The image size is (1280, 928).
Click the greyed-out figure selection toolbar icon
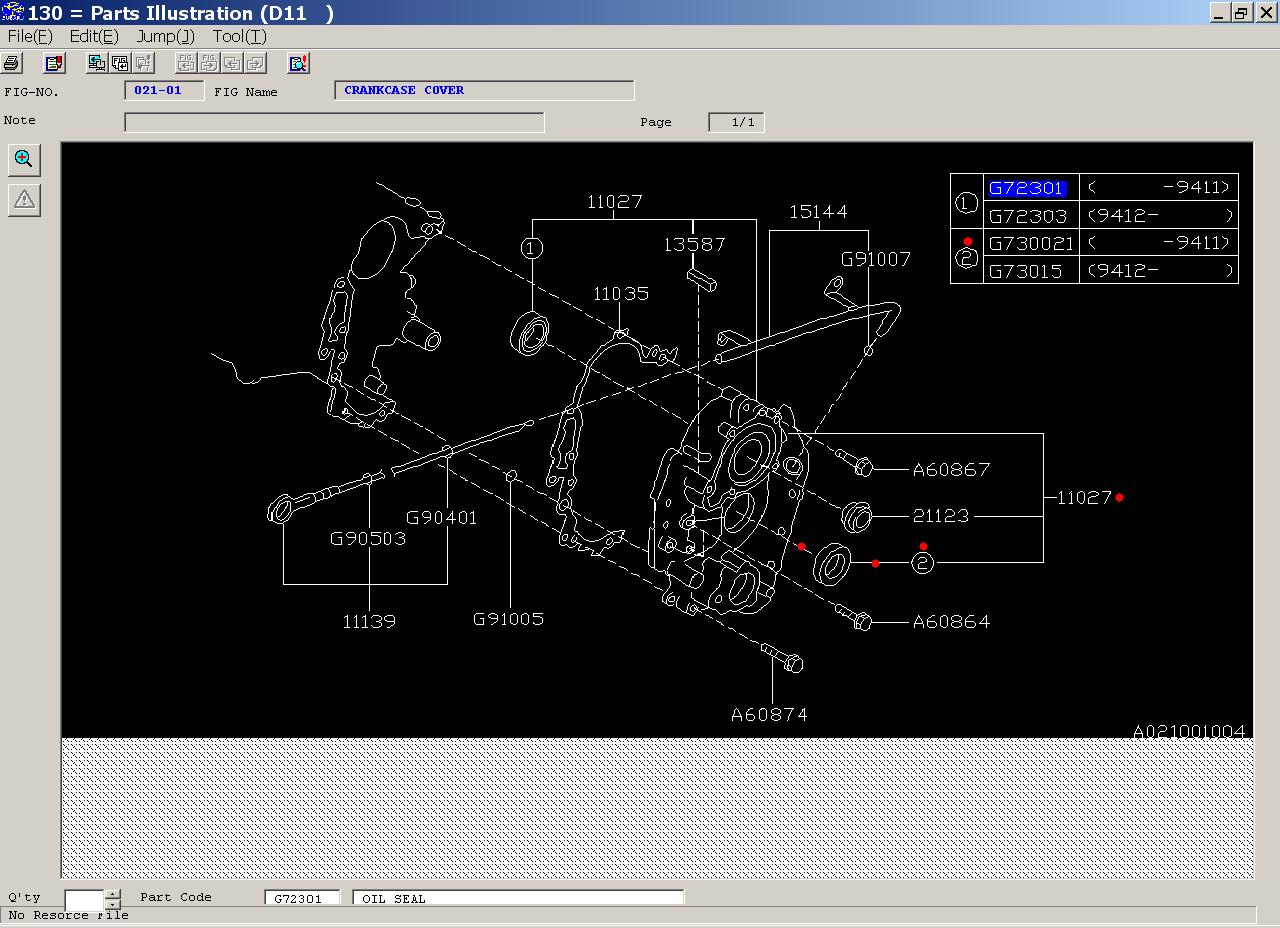[143, 63]
